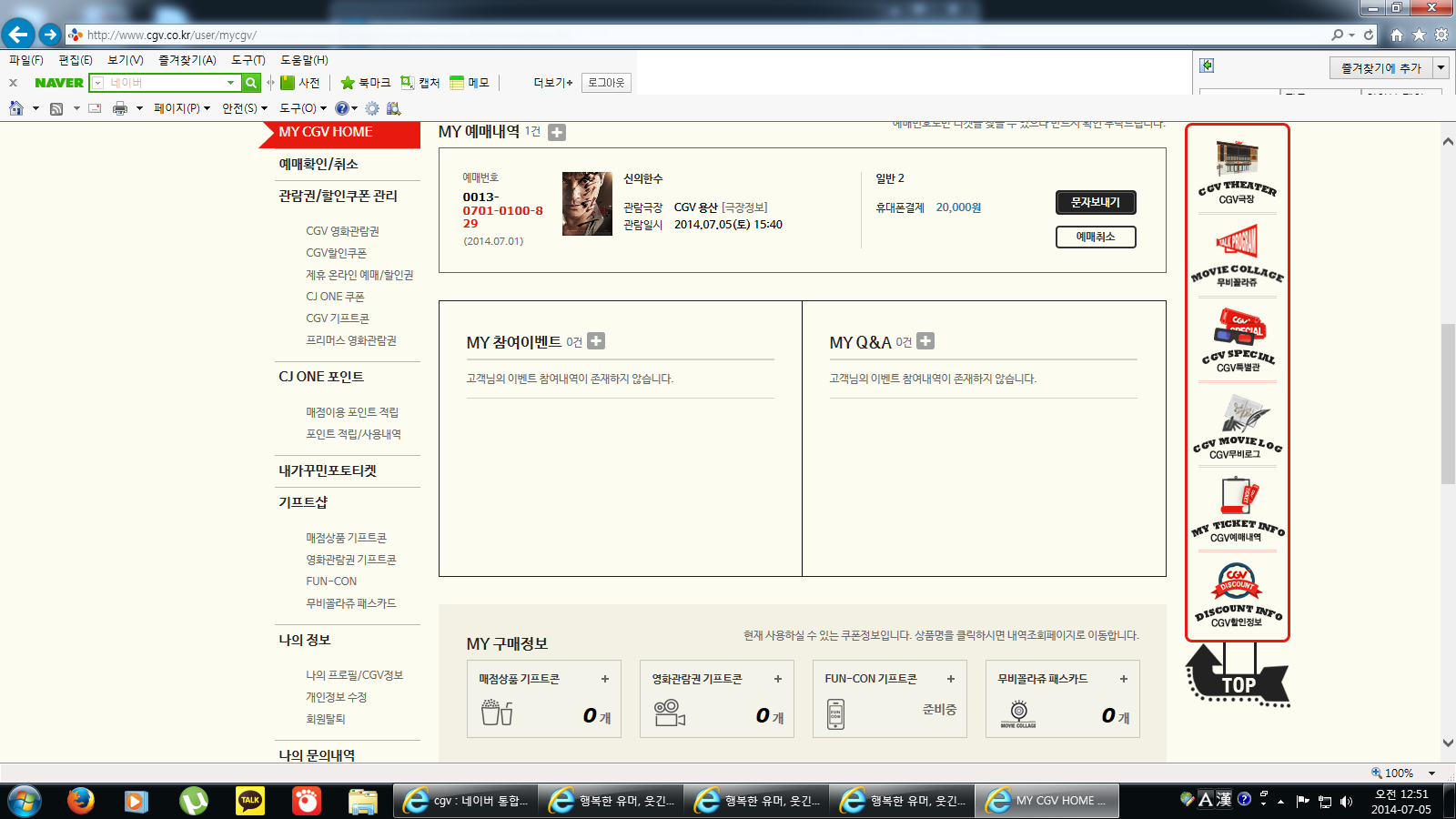Screen dimensions: 1456x819
Task: Open the CGV THEATER 극장 quick icon
Action: click(1237, 173)
